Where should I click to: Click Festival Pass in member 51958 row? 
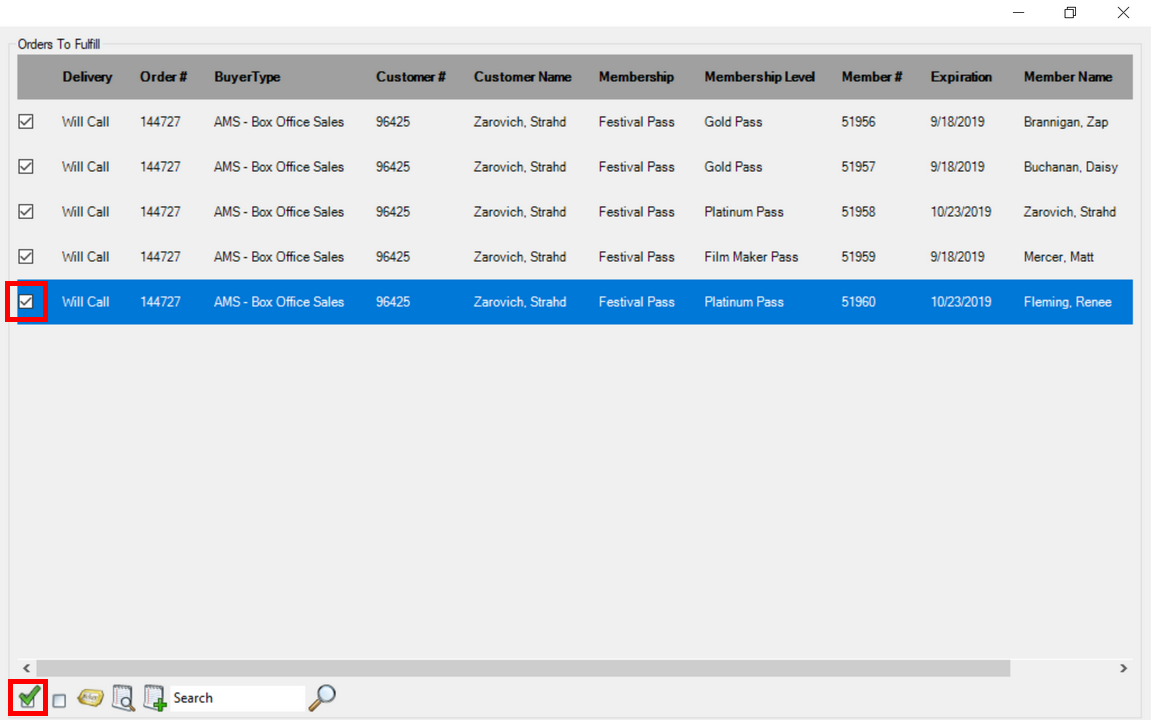coord(636,211)
